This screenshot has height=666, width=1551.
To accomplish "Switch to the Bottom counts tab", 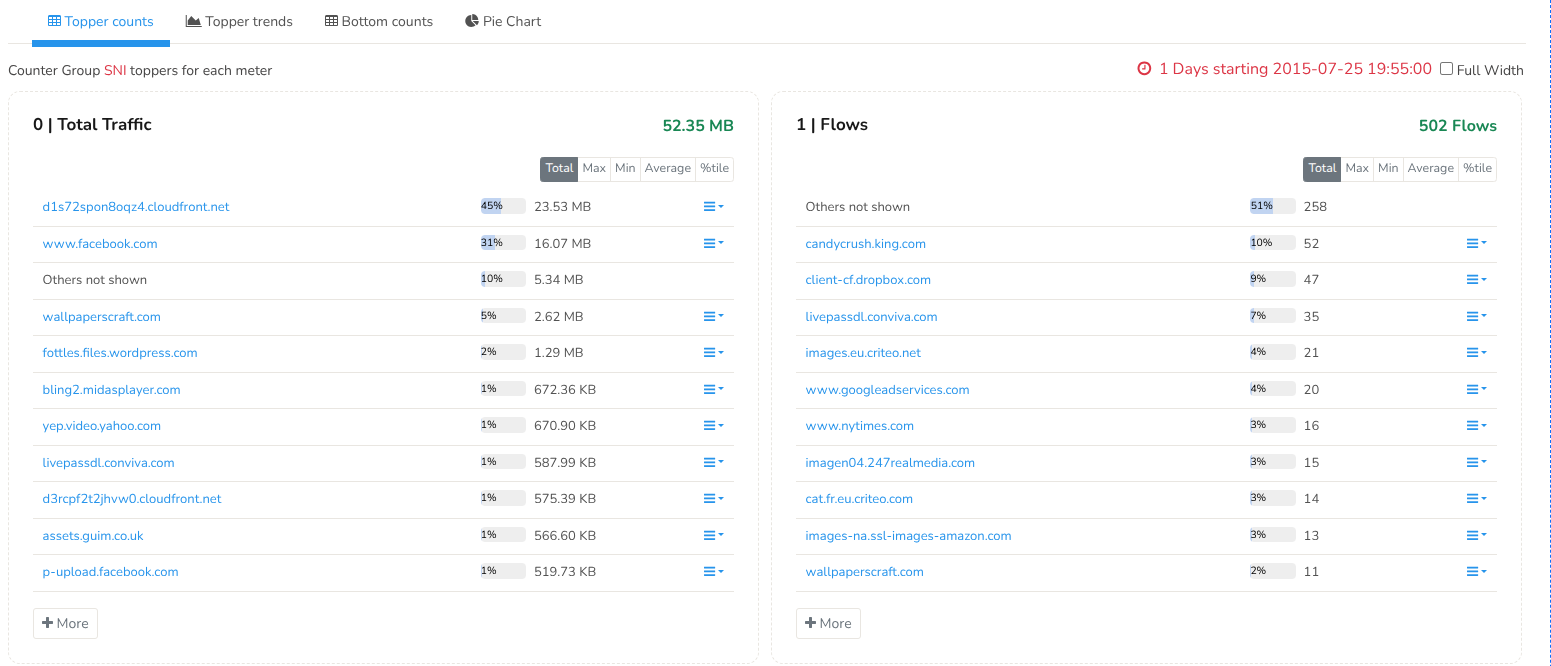I will [378, 21].
